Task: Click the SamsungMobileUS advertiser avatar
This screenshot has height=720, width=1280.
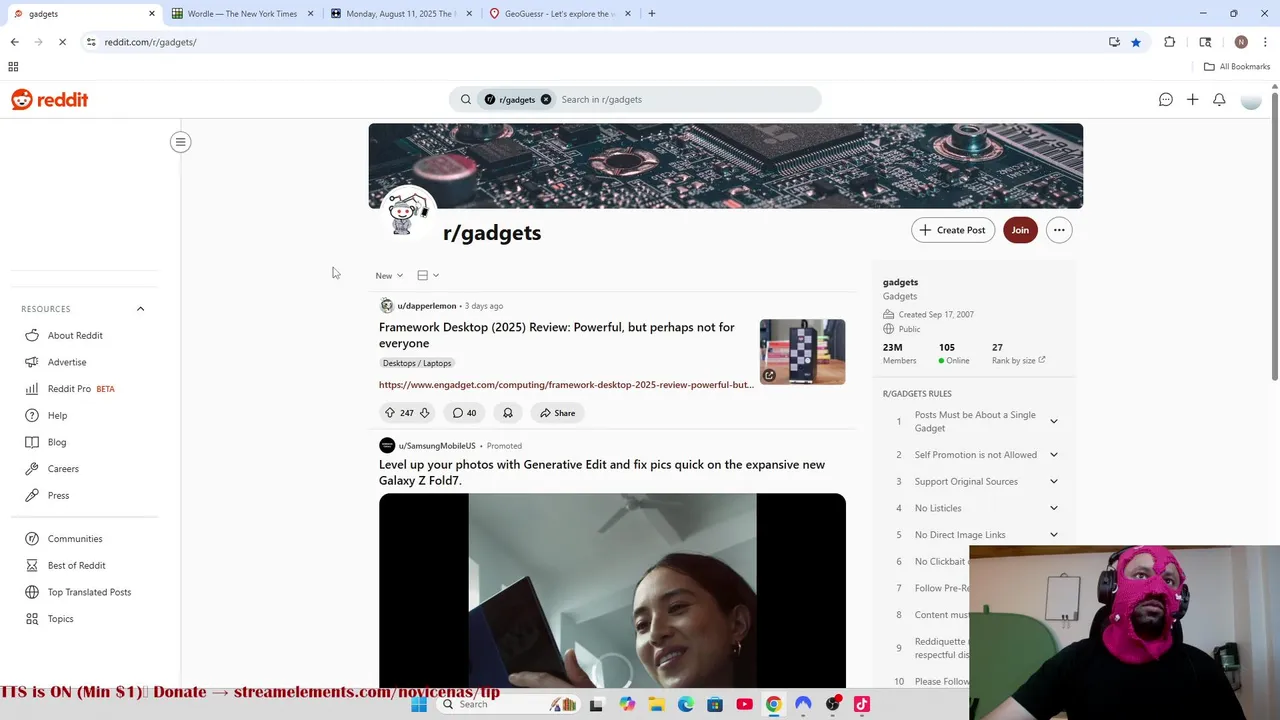Action: tap(387, 446)
